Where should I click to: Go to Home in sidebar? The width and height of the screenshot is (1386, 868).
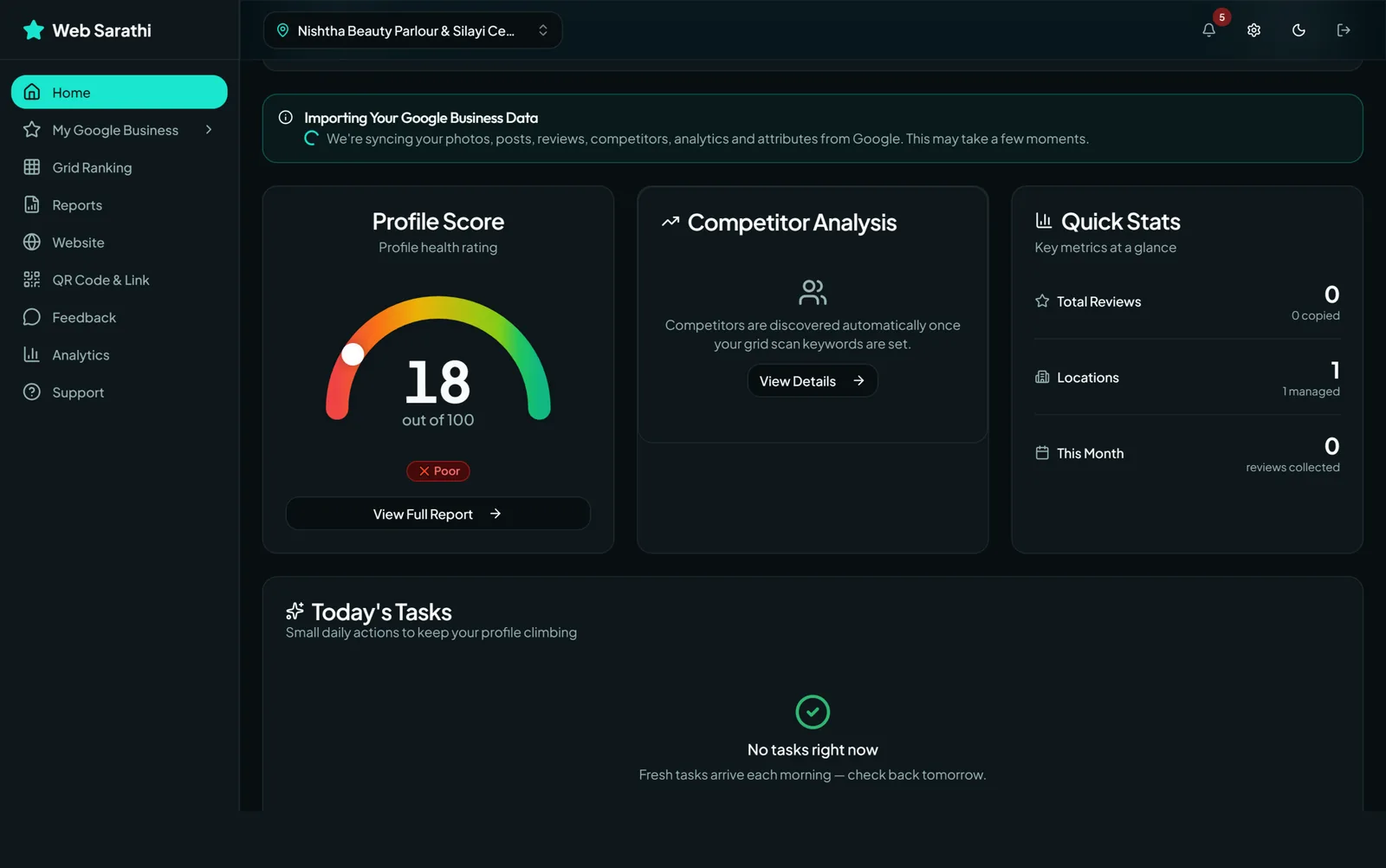[120, 92]
